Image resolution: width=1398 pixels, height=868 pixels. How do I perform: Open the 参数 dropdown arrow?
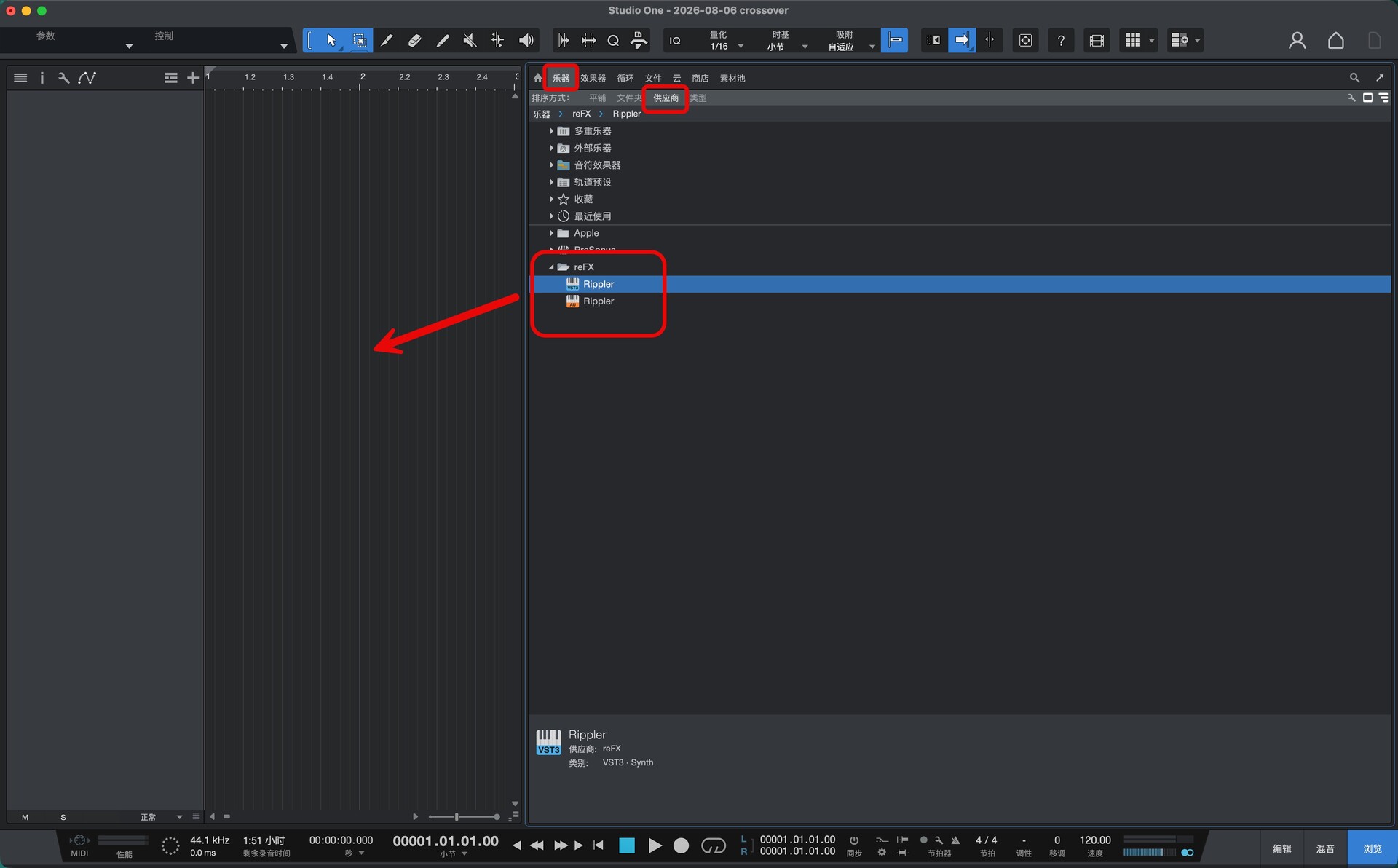tap(129, 47)
